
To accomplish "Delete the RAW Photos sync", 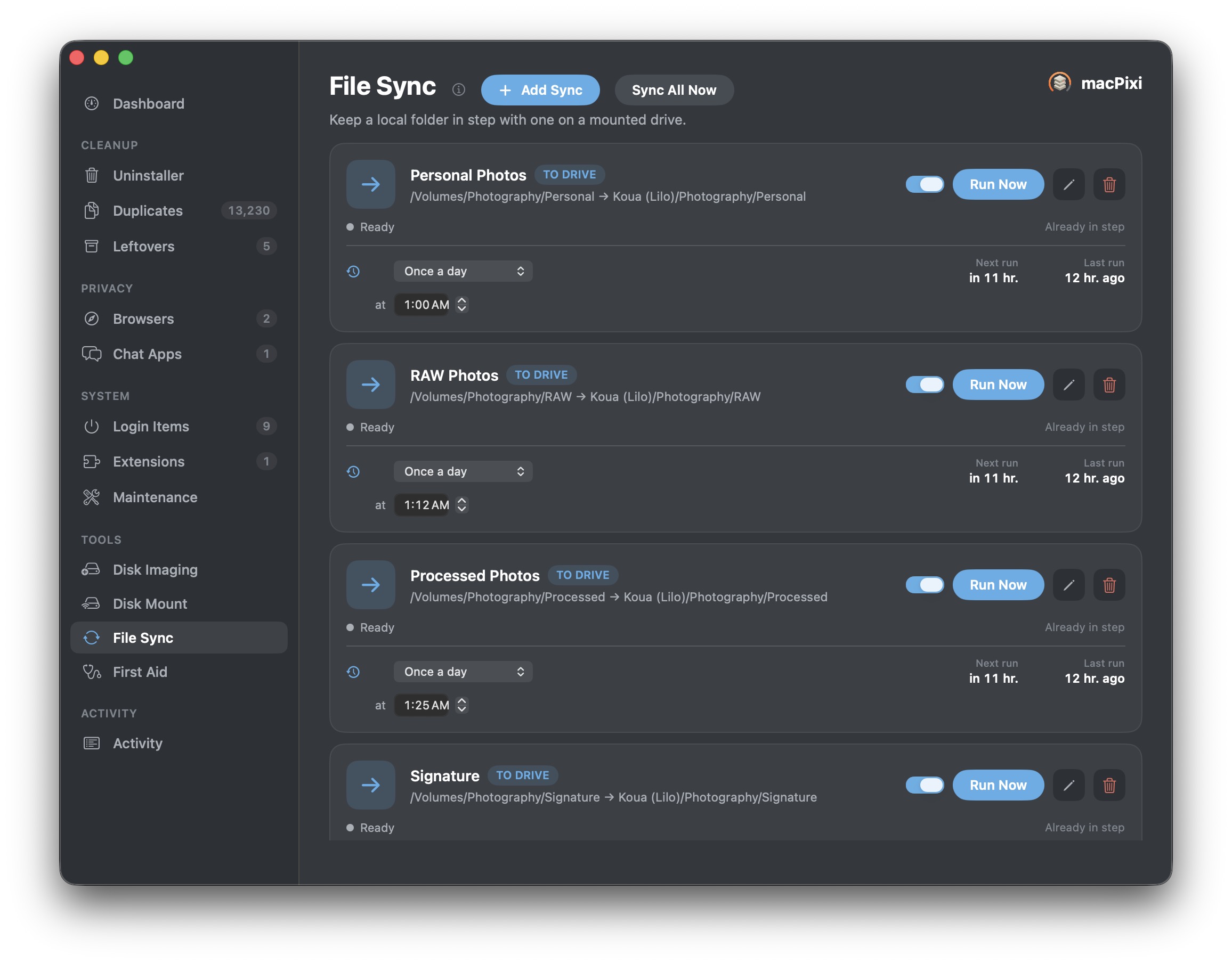I will (1109, 385).
